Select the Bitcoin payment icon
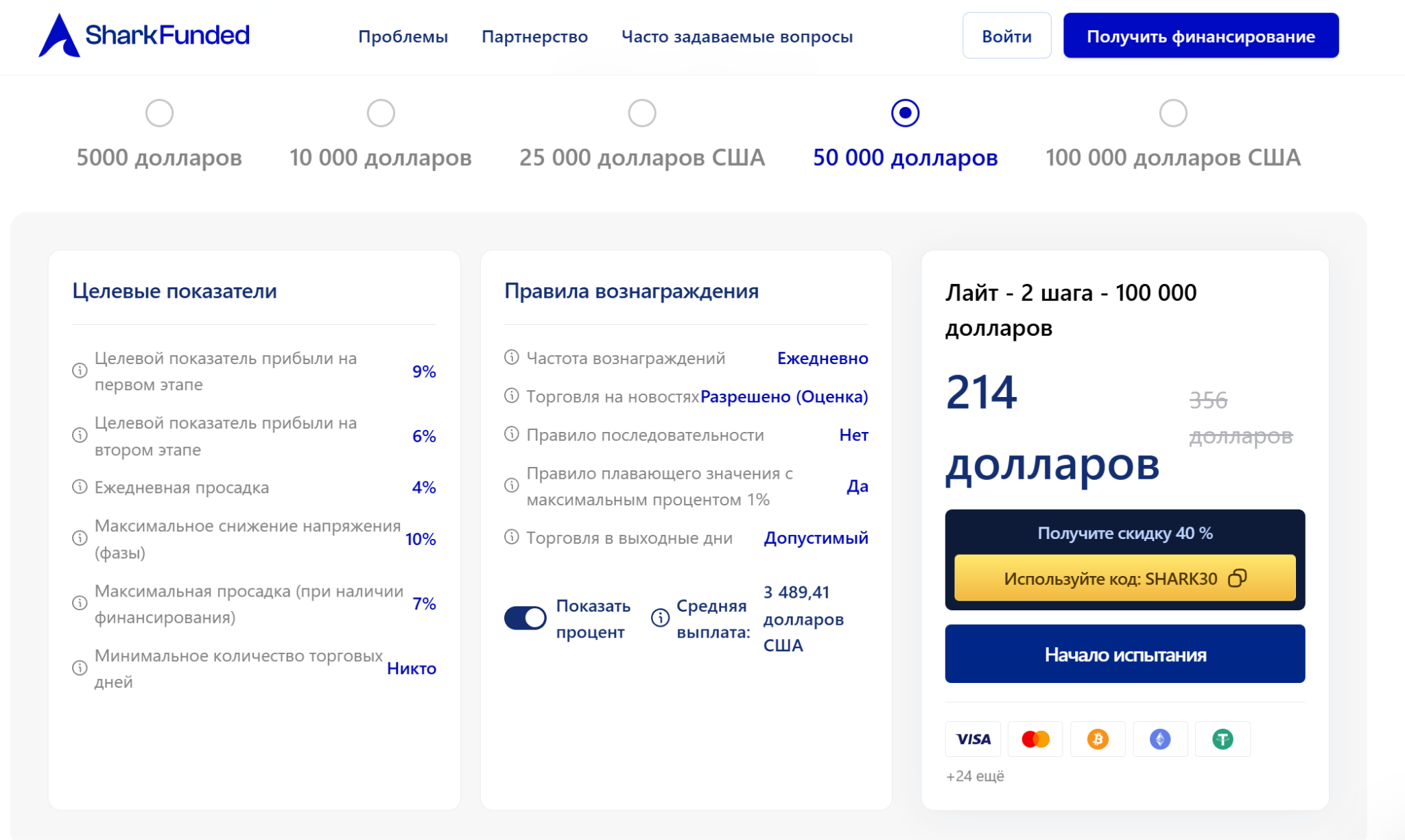Viewport: 1405px width, 840px height. click(1098, 739)
